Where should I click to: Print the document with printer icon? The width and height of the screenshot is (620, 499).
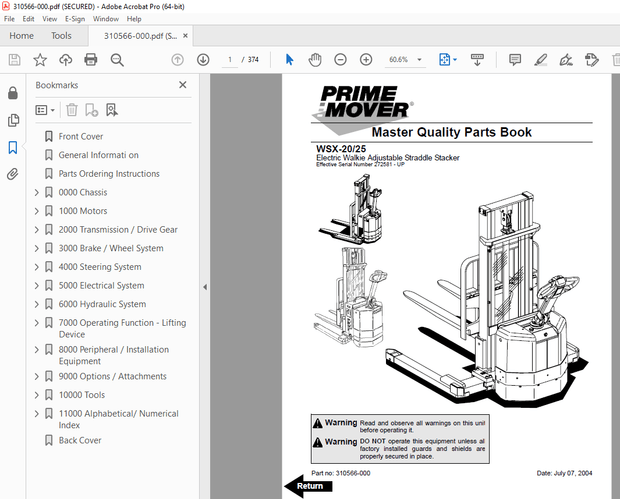click(91, 60)
